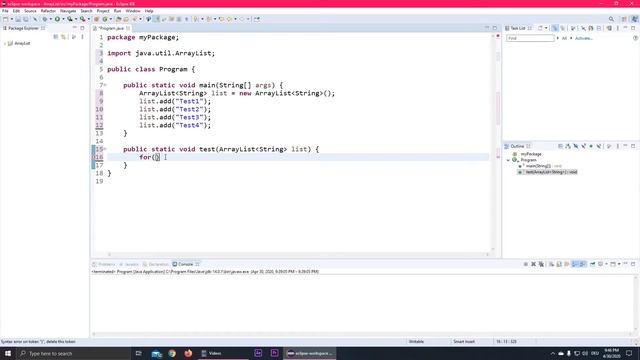Click the New file toolbar icon
The height and width of the screenshot is (360, 640).
pyautogui.click(x=5, y=19)
